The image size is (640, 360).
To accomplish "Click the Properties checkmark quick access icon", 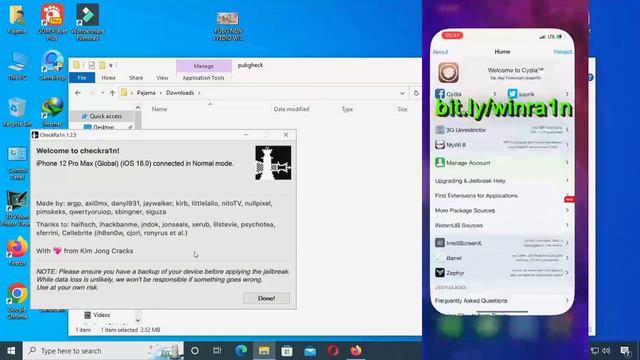I will pos(91,65).
